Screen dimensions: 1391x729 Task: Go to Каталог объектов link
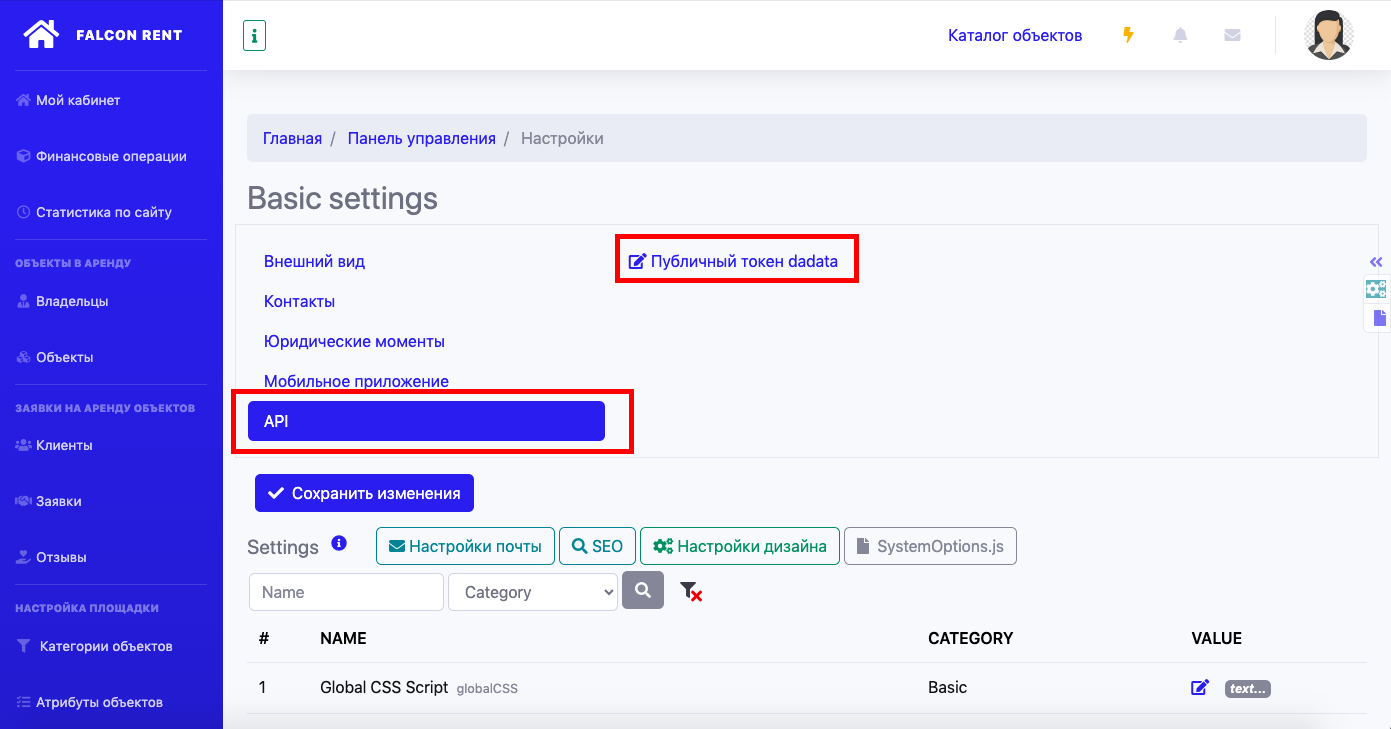[1014, 35]
